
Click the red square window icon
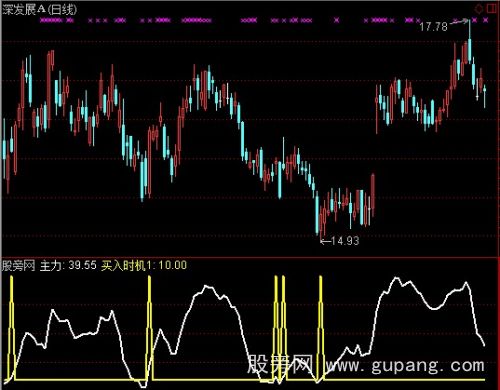(492, 8)
